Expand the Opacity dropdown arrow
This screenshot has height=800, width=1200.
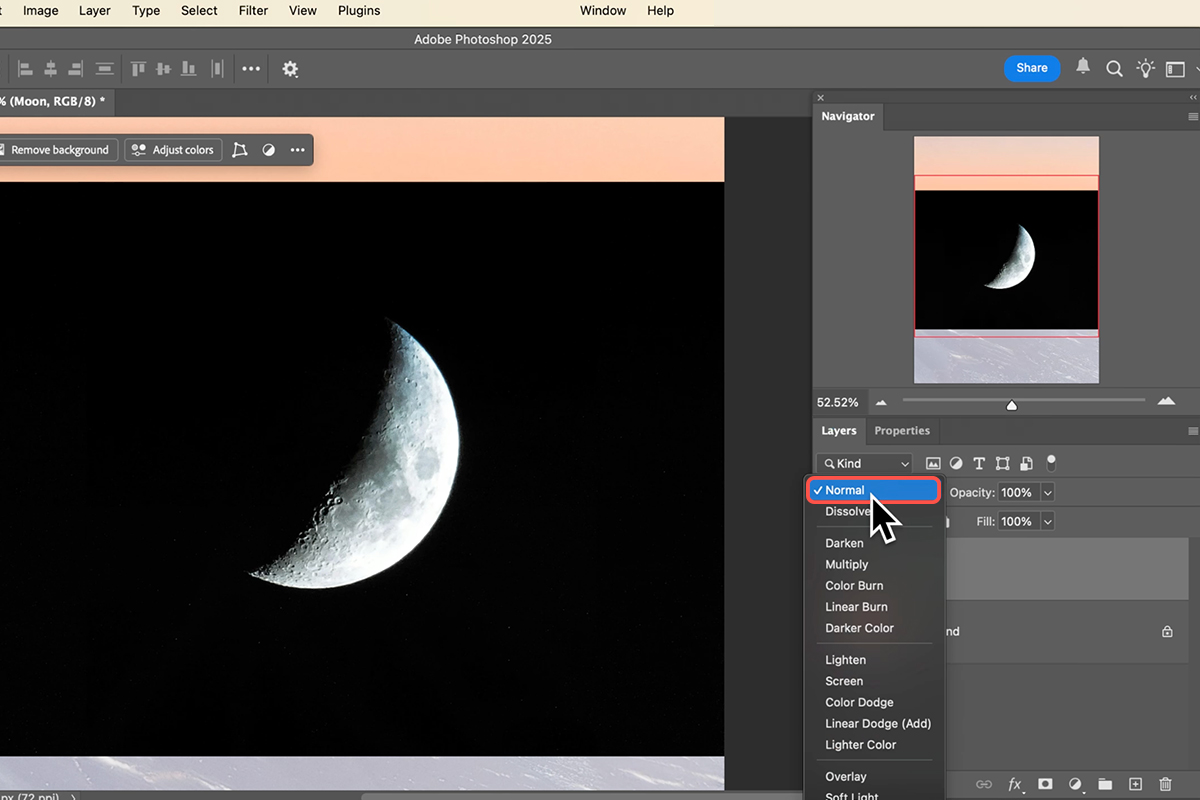pyautogui.click(x=1048, y=493)
